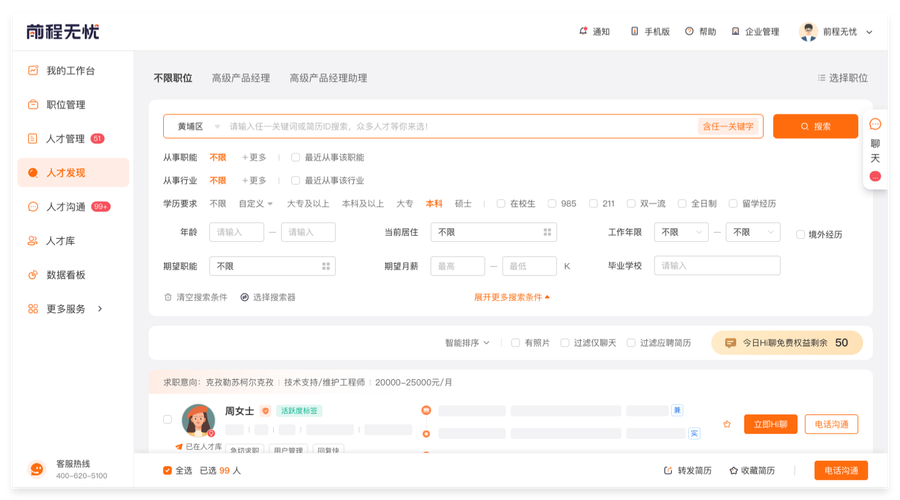
Task: Open 数据看板 chart icon in sidebar
Action: pos(33,275)
